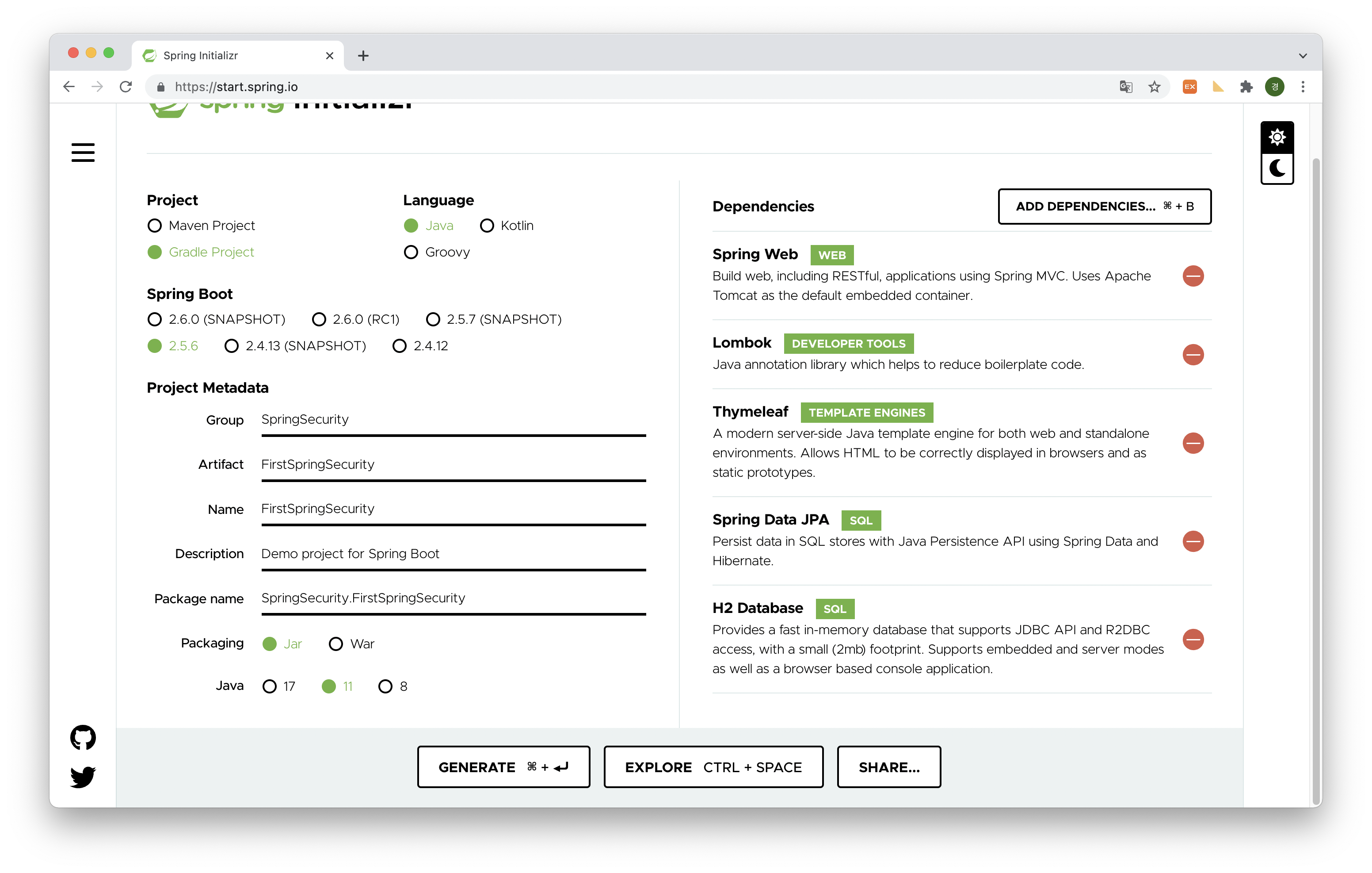Select Spring Boot 2.6.0 (SNAPSHOT)
Screen dimensions: 1372x873
click(216, 319)
